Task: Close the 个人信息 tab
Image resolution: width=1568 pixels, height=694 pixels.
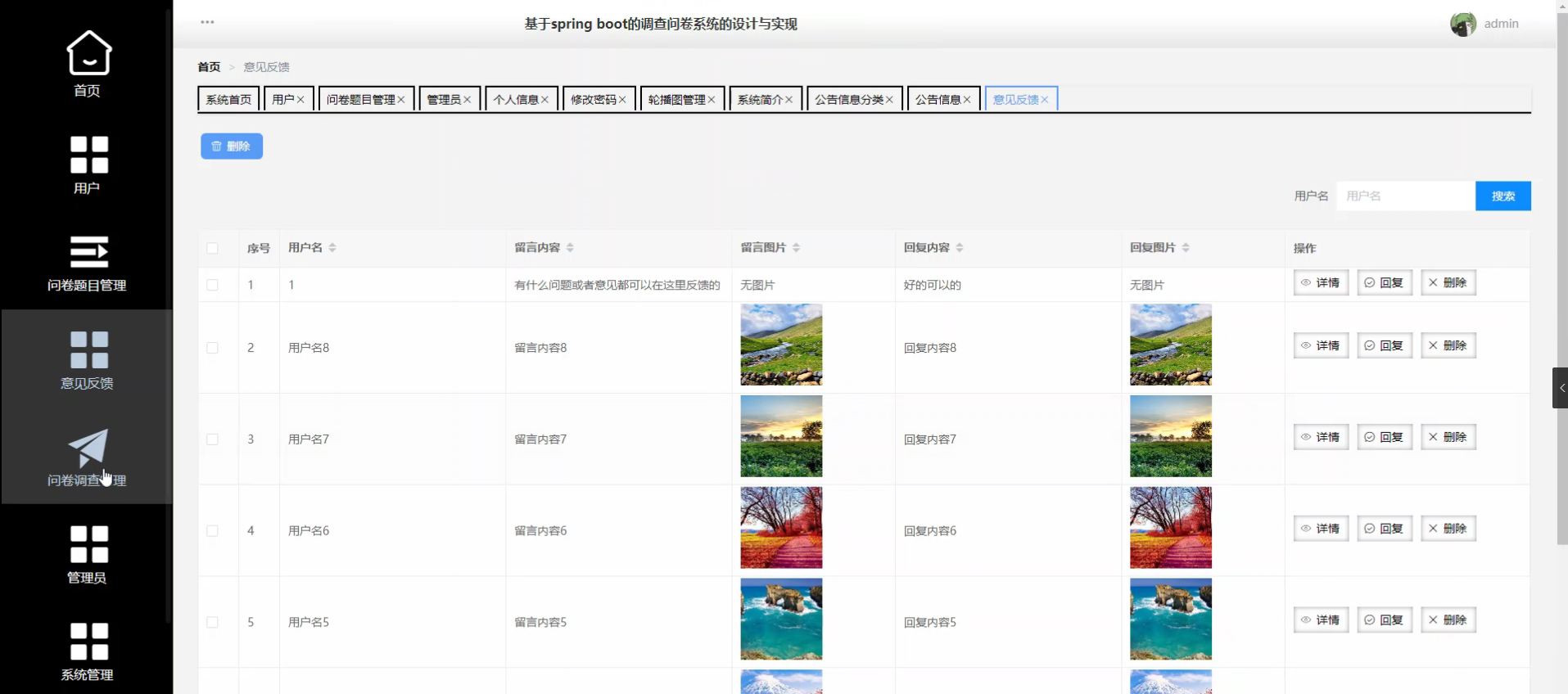Action: coord(545,100)
